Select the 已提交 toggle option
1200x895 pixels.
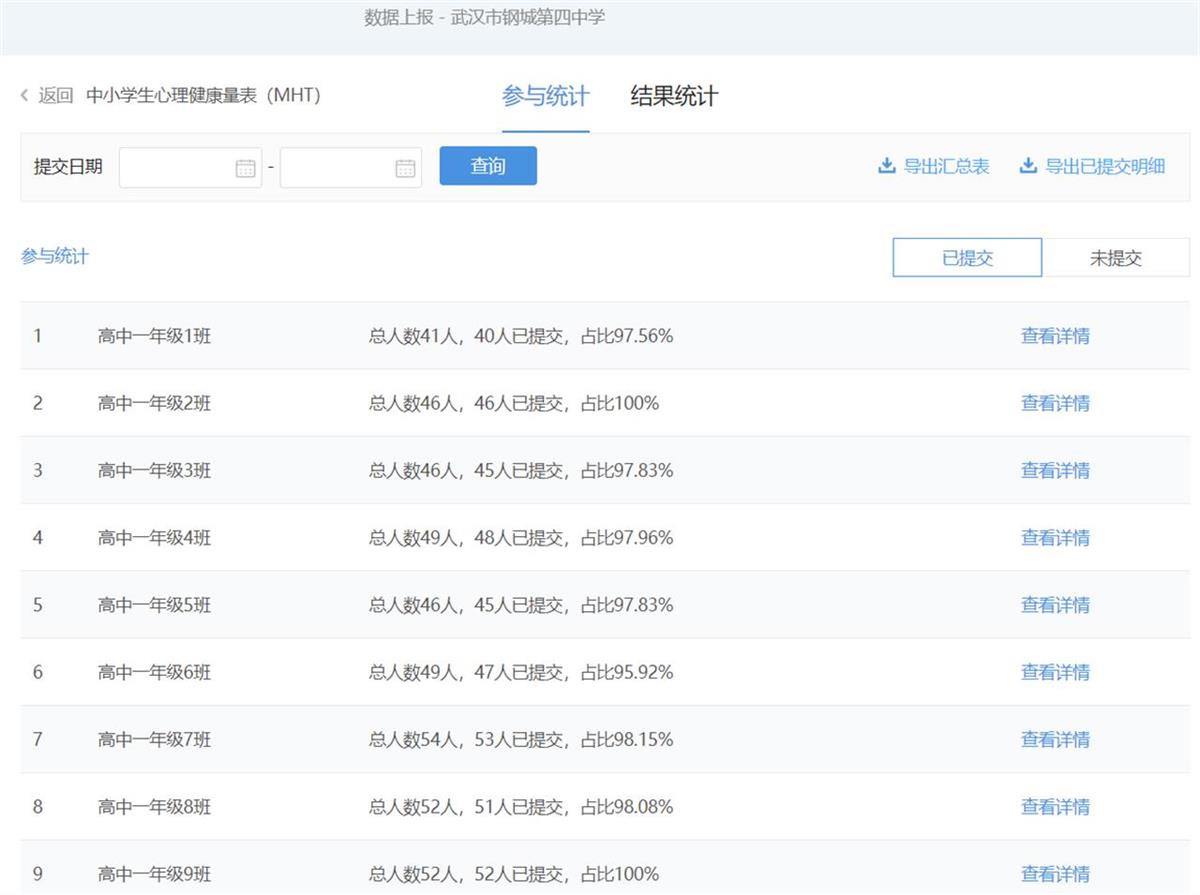pos(967,258)
